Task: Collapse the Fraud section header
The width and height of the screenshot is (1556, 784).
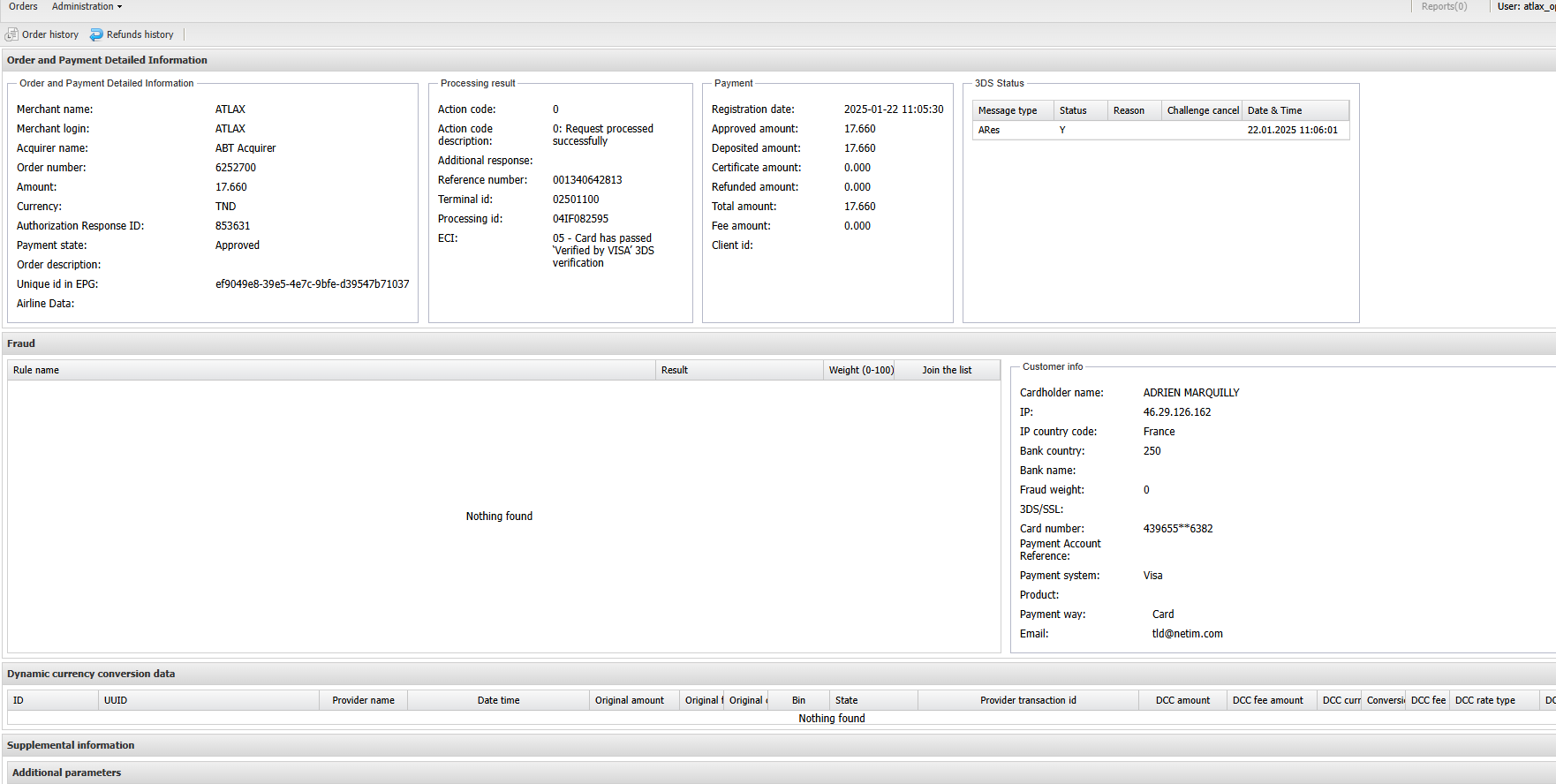Action: [x=21, y=343]
